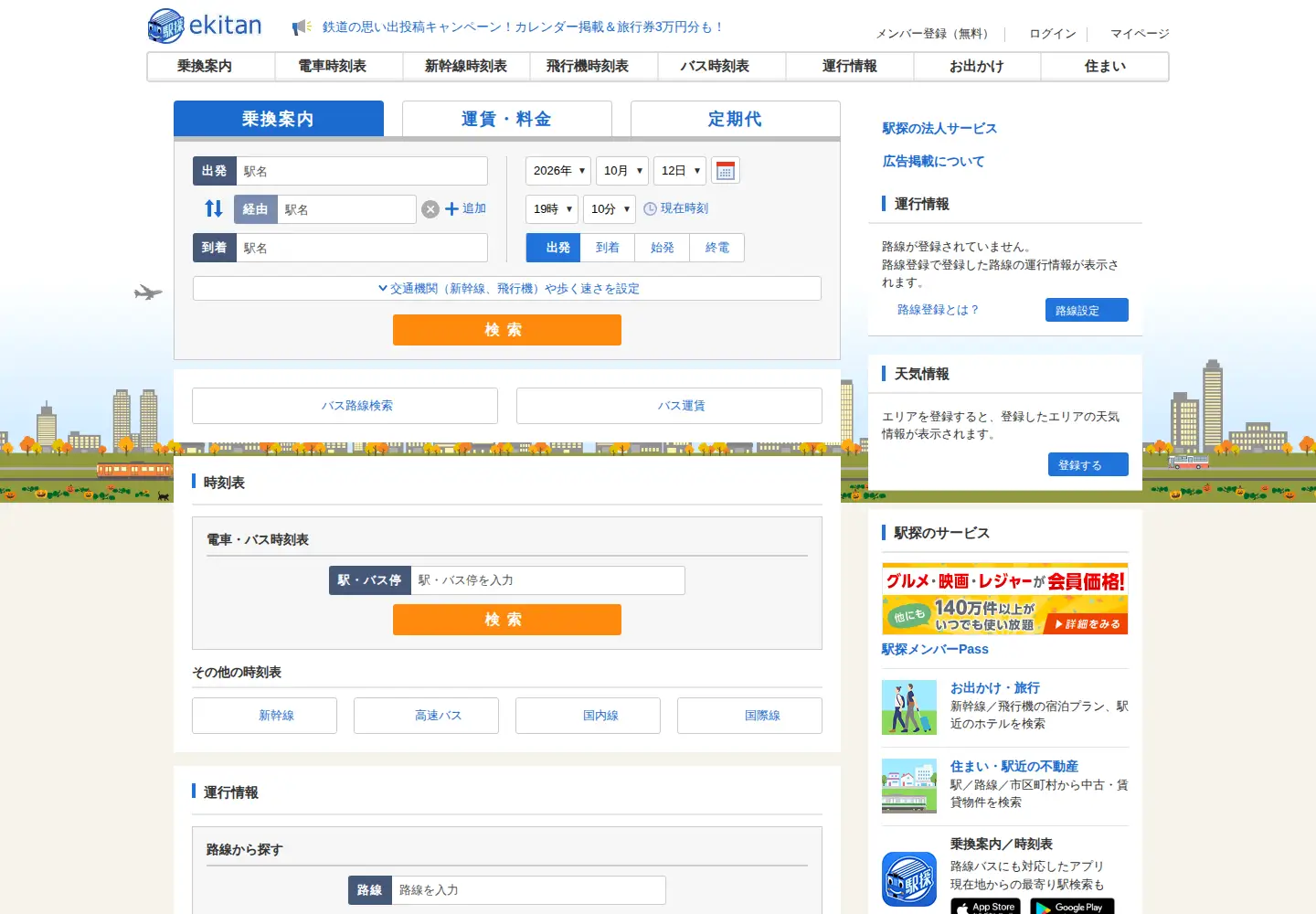This screenshot has height=914, width=1316.
Task: Open the 2026年 year dropdown
Action: click(x=558, y=171)
